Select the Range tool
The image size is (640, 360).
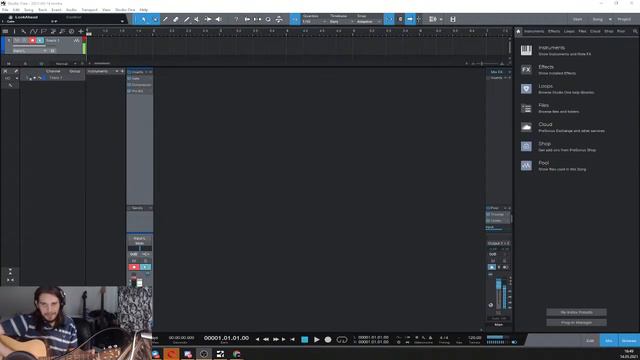pos(155,19)
